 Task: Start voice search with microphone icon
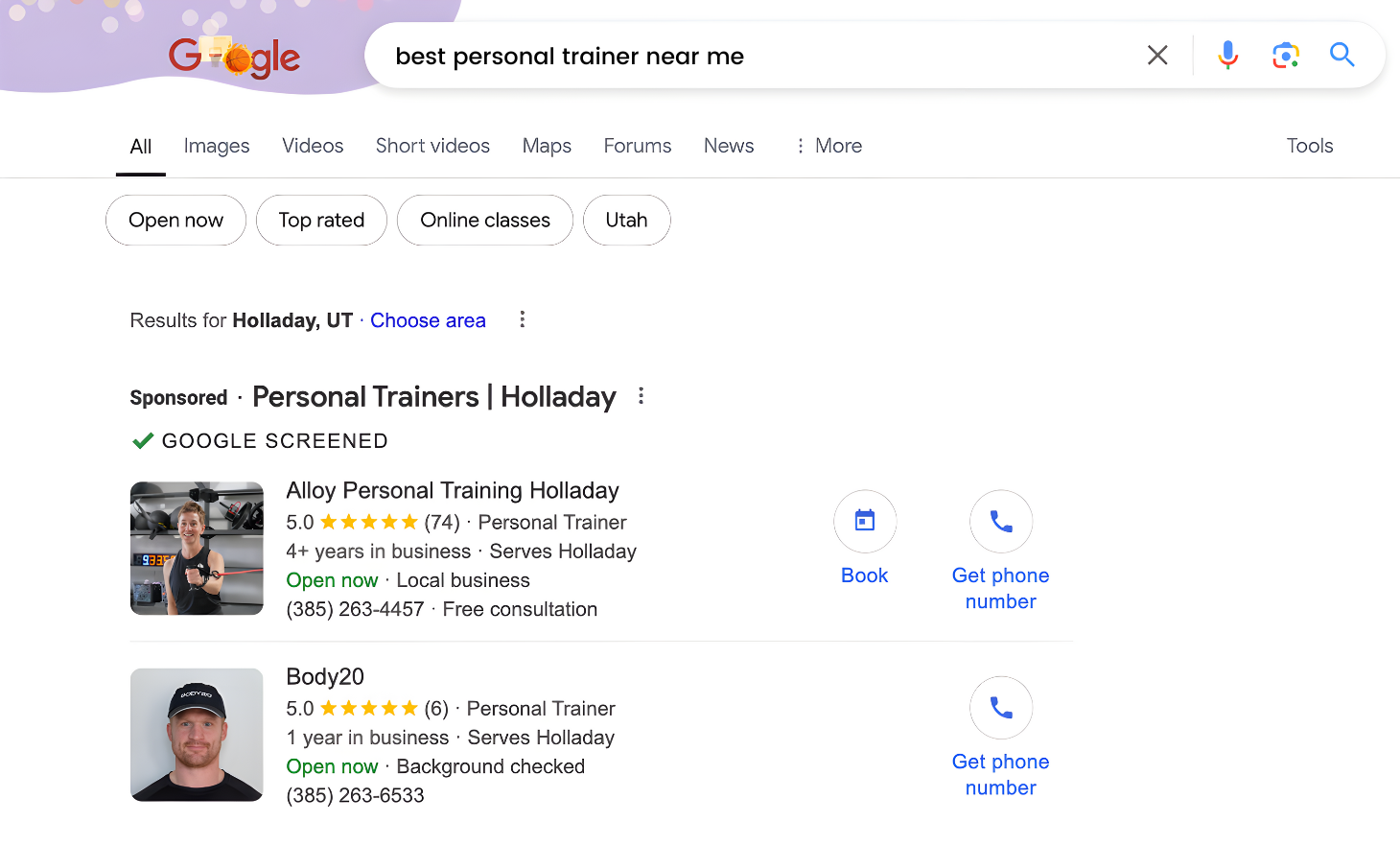1227,56
